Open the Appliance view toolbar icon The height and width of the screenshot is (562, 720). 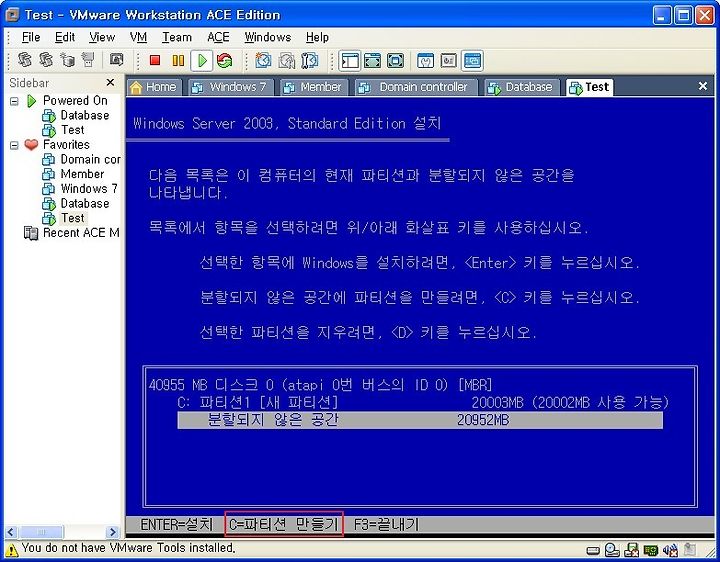449,60
